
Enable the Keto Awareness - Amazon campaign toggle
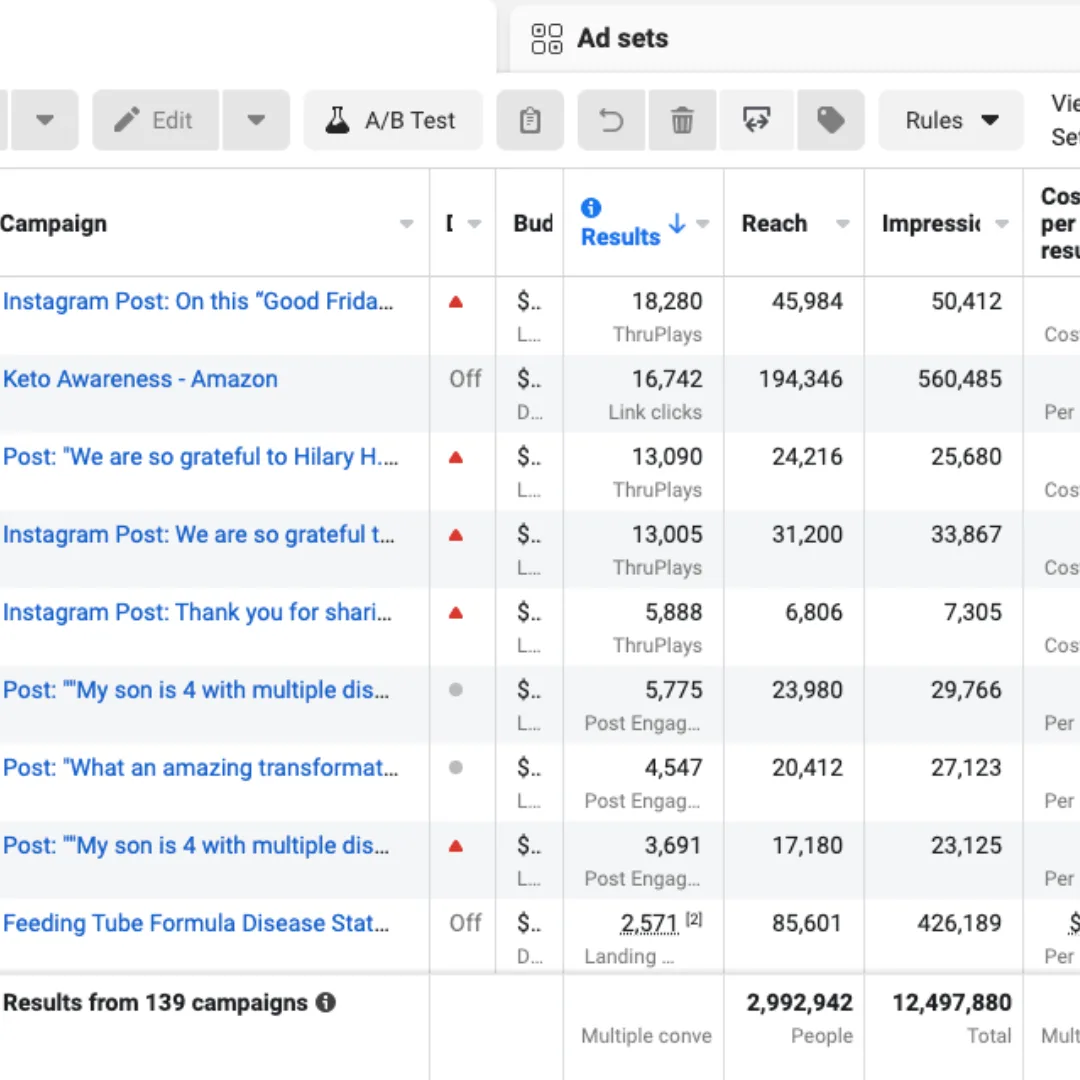coord(463,379)
